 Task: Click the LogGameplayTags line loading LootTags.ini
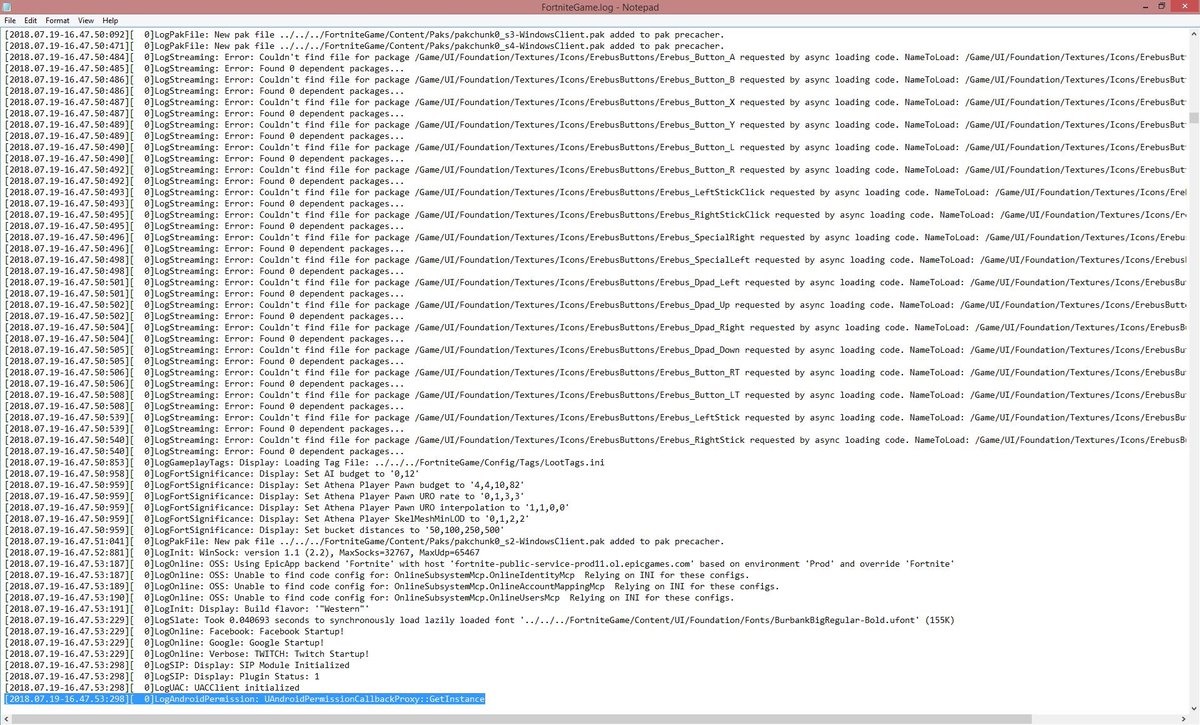[305, 462]
